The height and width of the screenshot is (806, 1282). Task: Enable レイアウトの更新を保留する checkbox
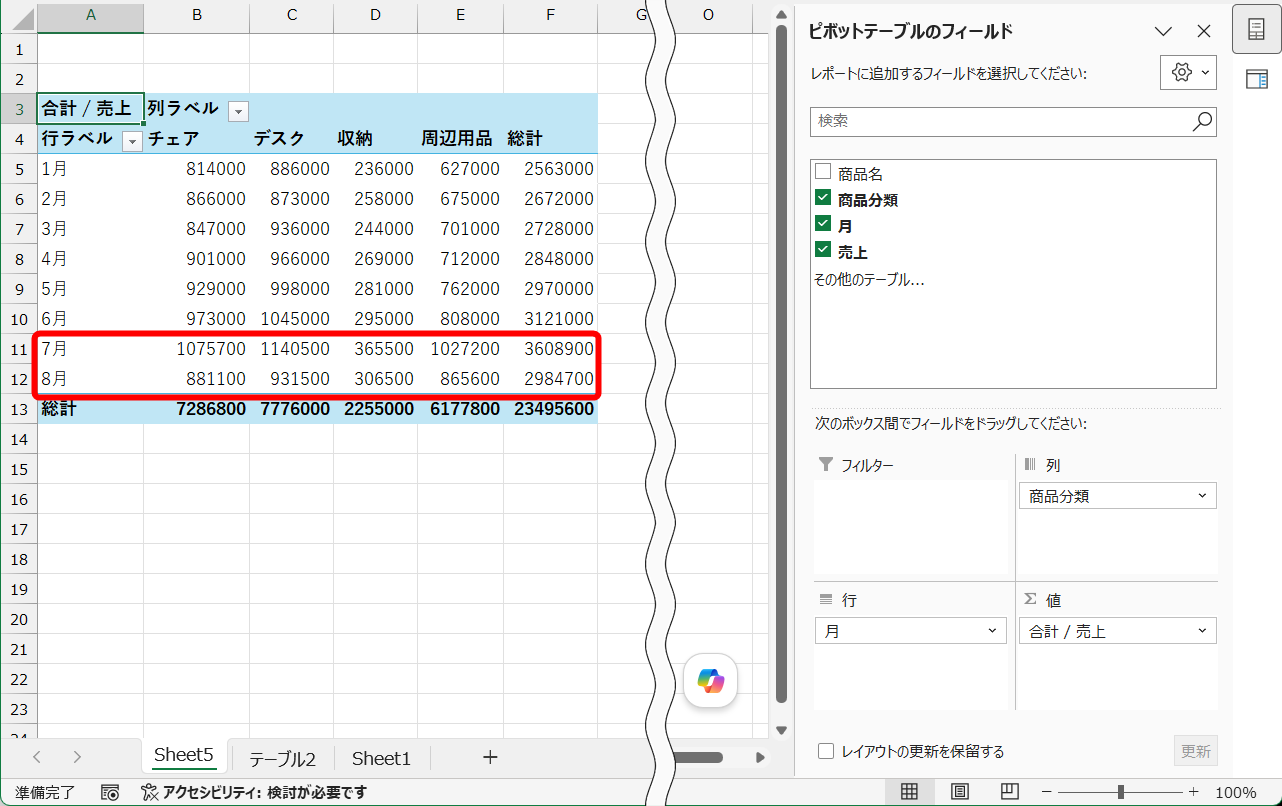pyautogui.click(x=826, y=751)
